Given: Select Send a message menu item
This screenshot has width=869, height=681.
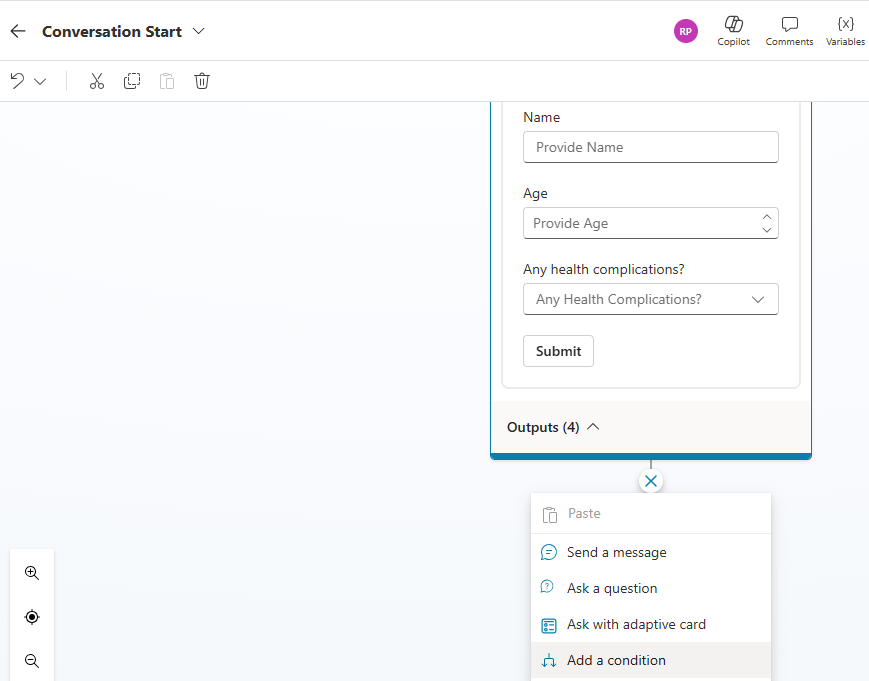Looking at the screenshot, I should 616,552.
